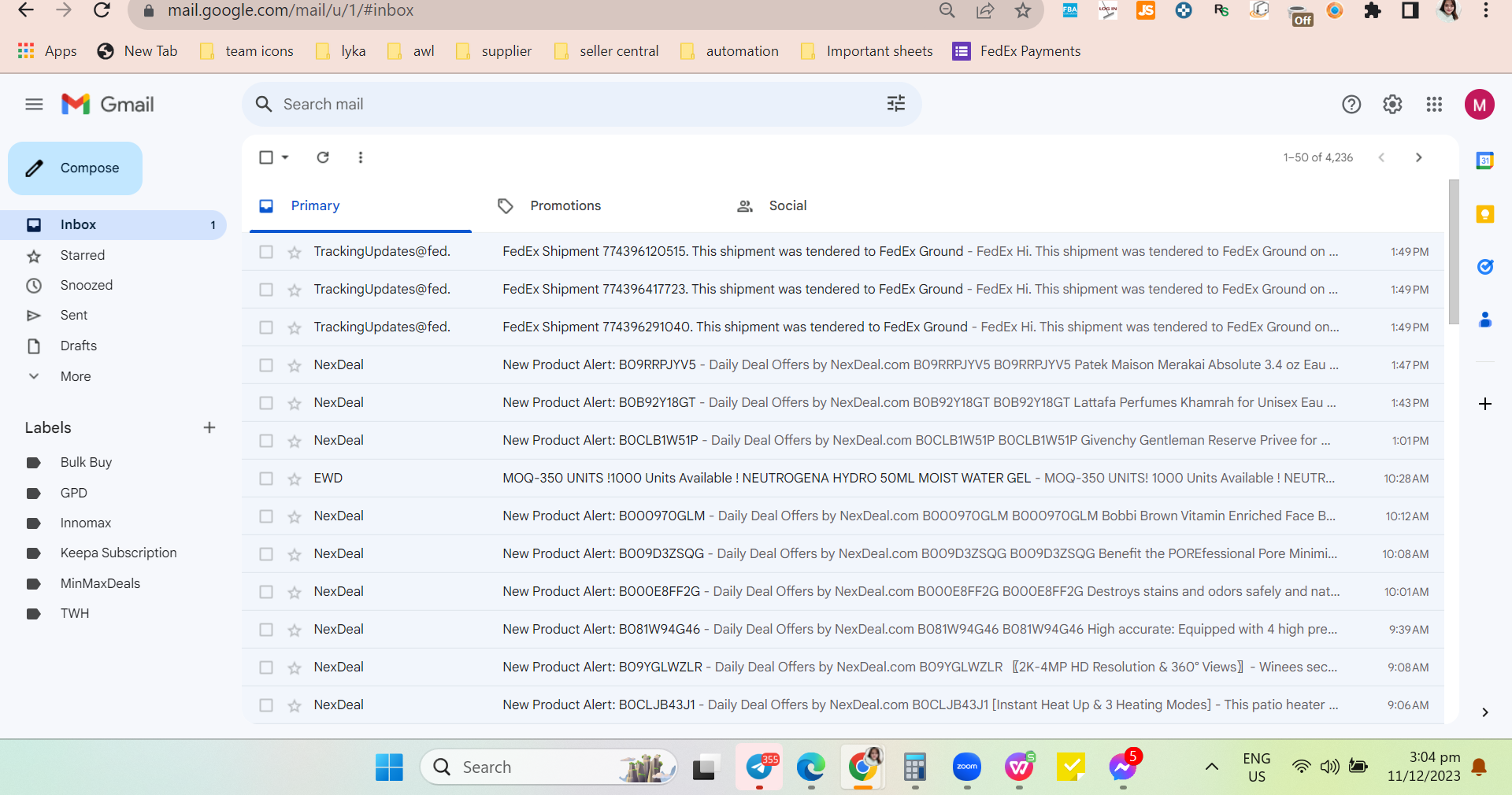
Task: Open seller central bookmark folder
Action: (x=606, y=51)
